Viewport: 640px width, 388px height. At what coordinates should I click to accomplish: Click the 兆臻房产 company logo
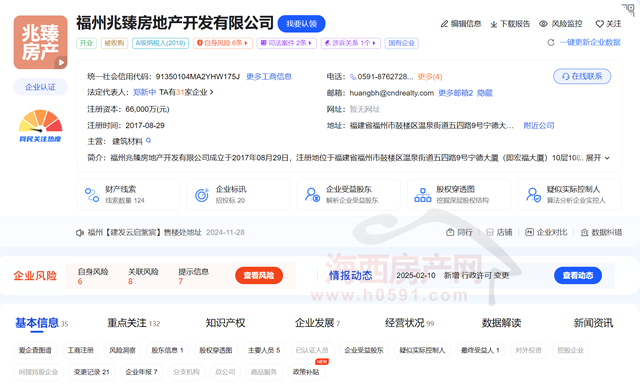[40, 42]
